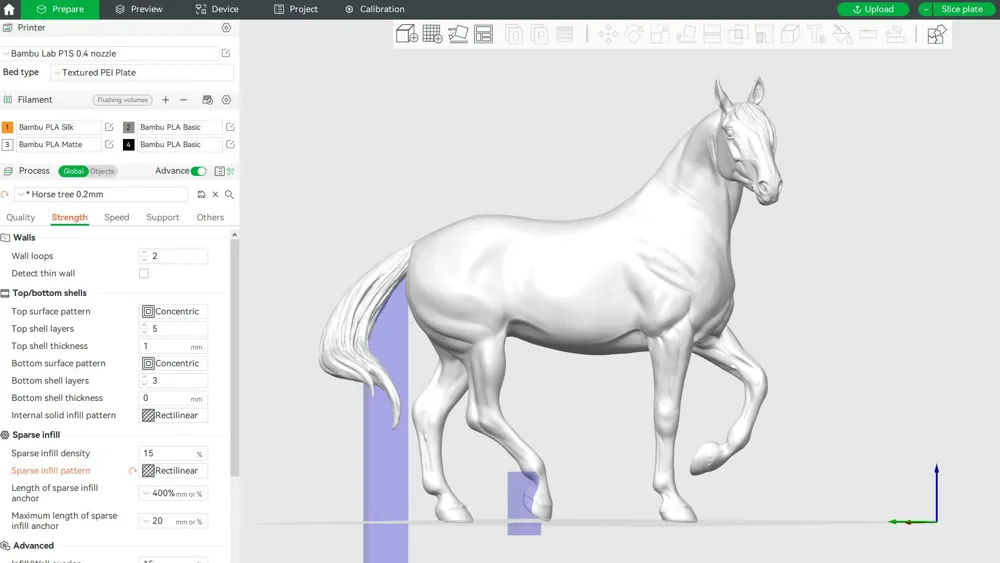Image resolution: width=1000 pixels, height=563 pixels.
Task: Select the Measure tool
Action: 868,34
